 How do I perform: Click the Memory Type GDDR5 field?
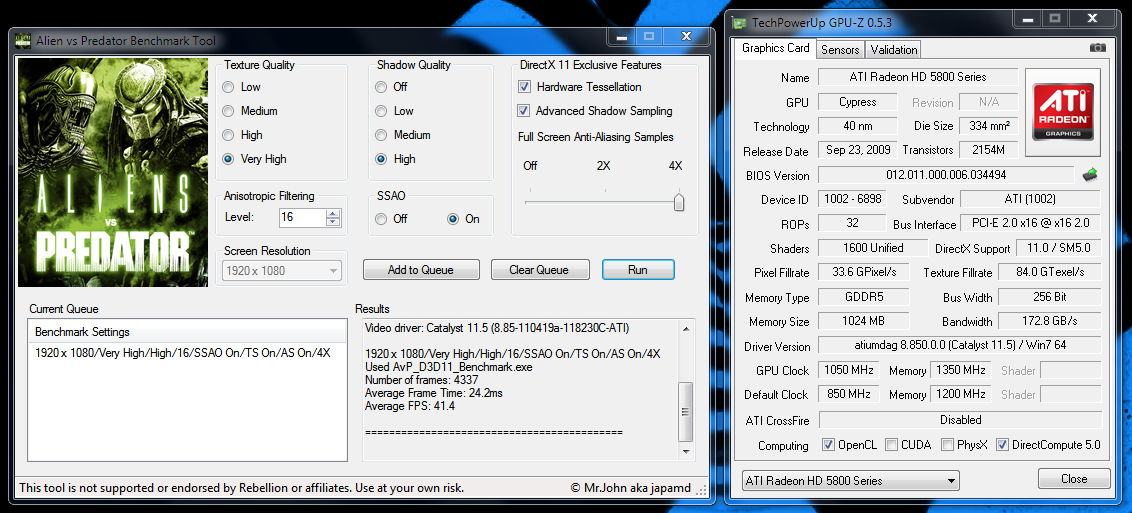coord(863,297)
